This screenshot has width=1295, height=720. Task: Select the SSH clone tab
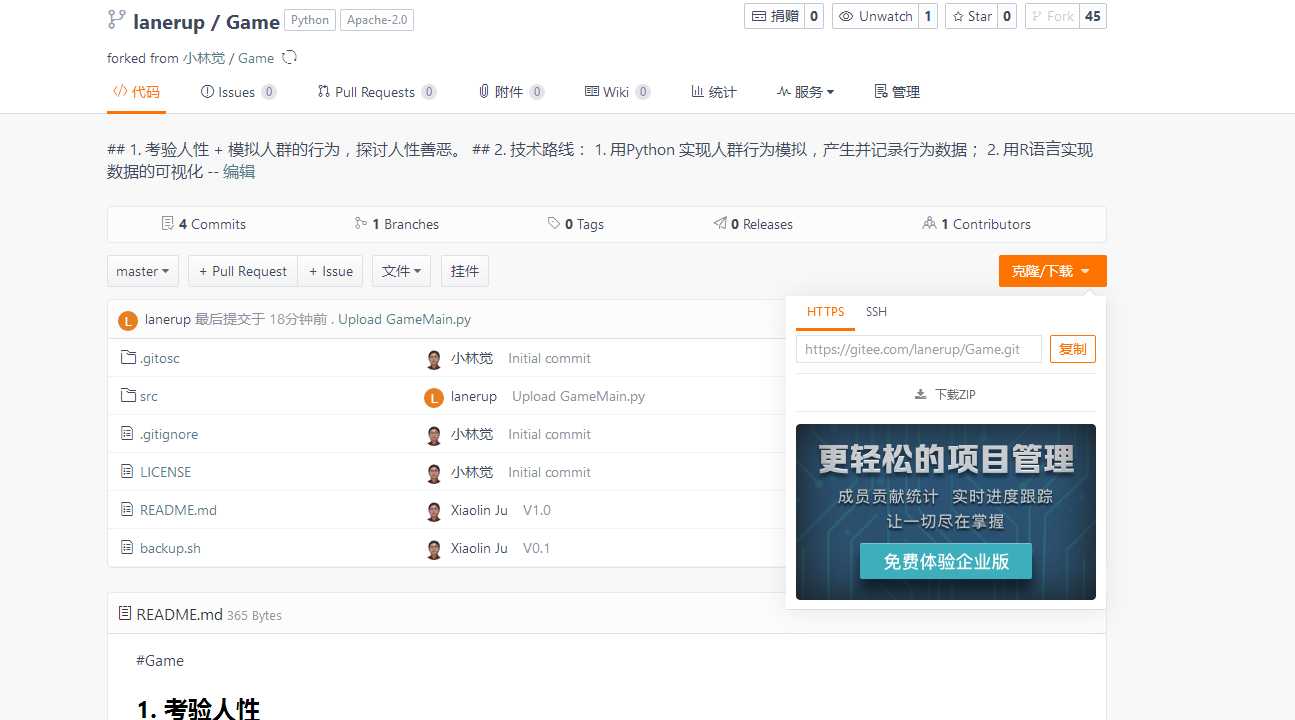point(877,312)
